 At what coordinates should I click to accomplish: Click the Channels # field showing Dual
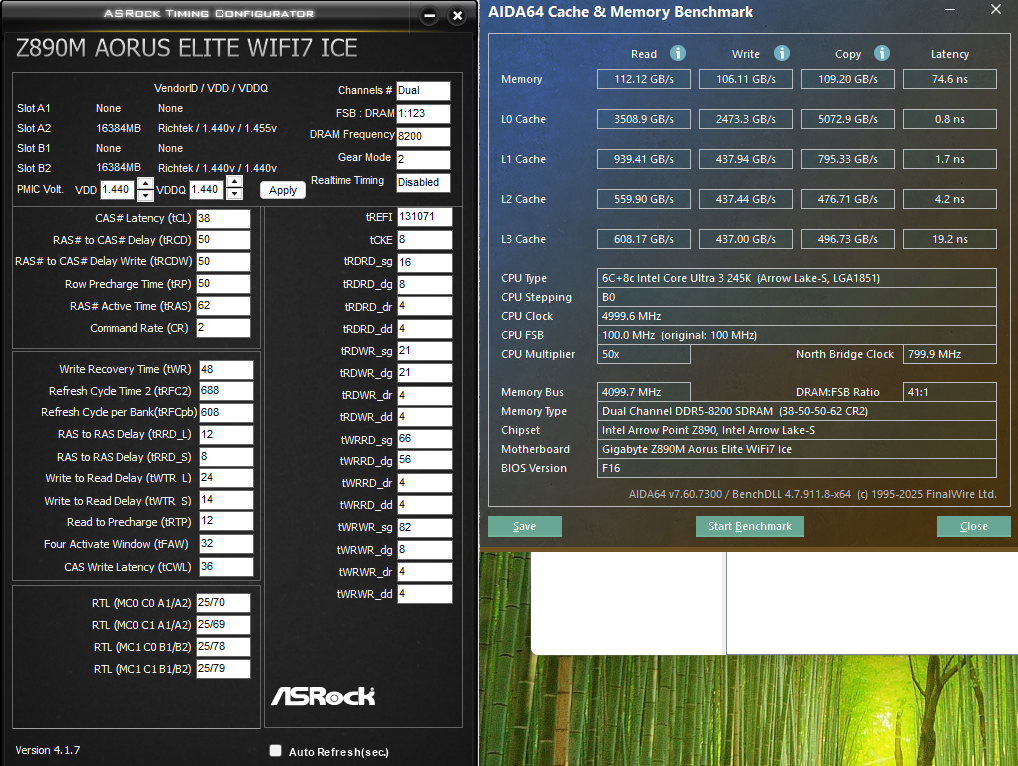point(423,91)
